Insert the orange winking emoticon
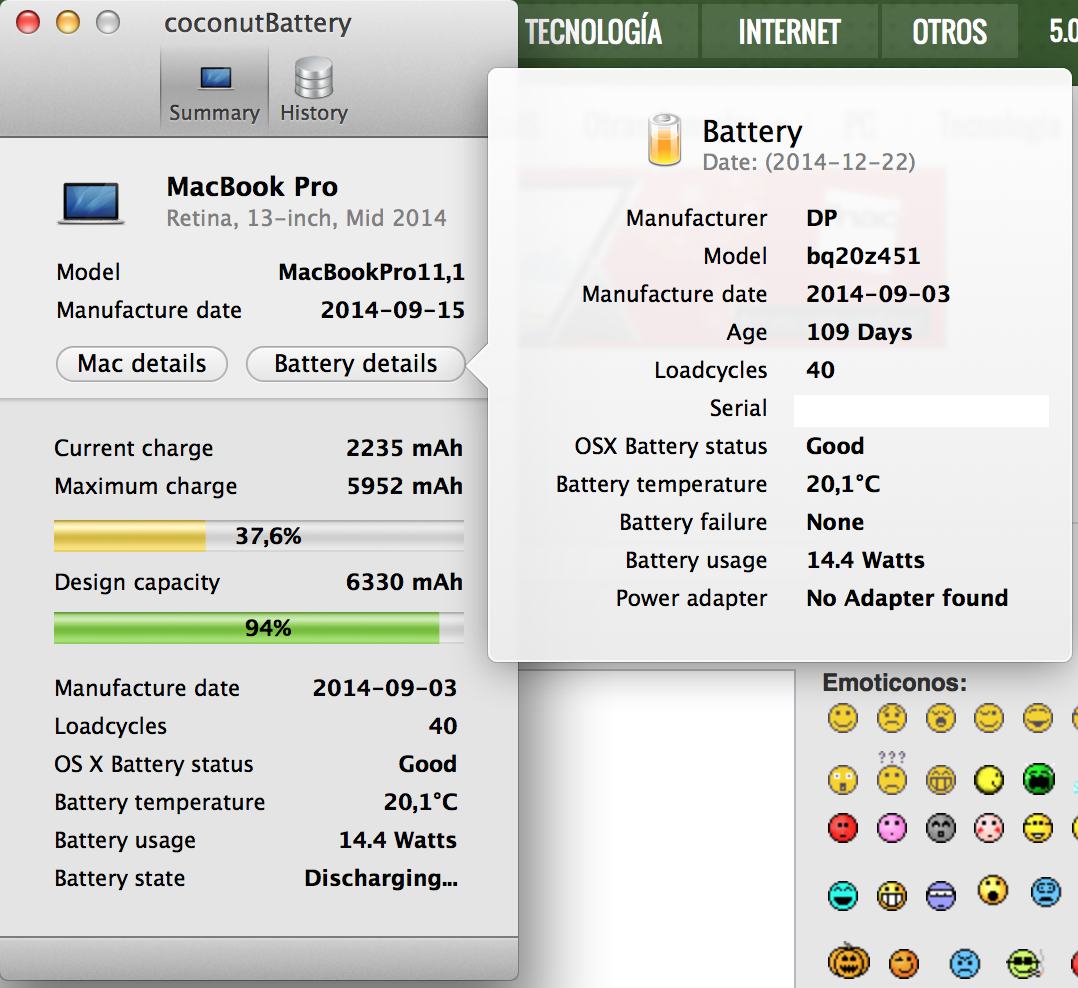The height and width of the screenshot is (988, 1078). coord(903,963)
